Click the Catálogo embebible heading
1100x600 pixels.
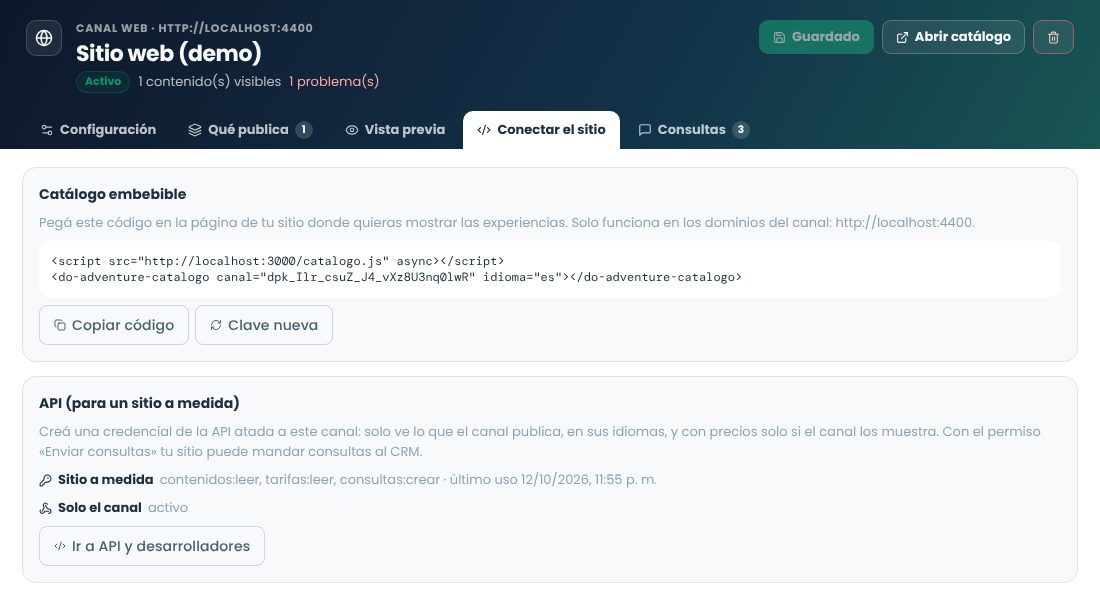(112, 194)
